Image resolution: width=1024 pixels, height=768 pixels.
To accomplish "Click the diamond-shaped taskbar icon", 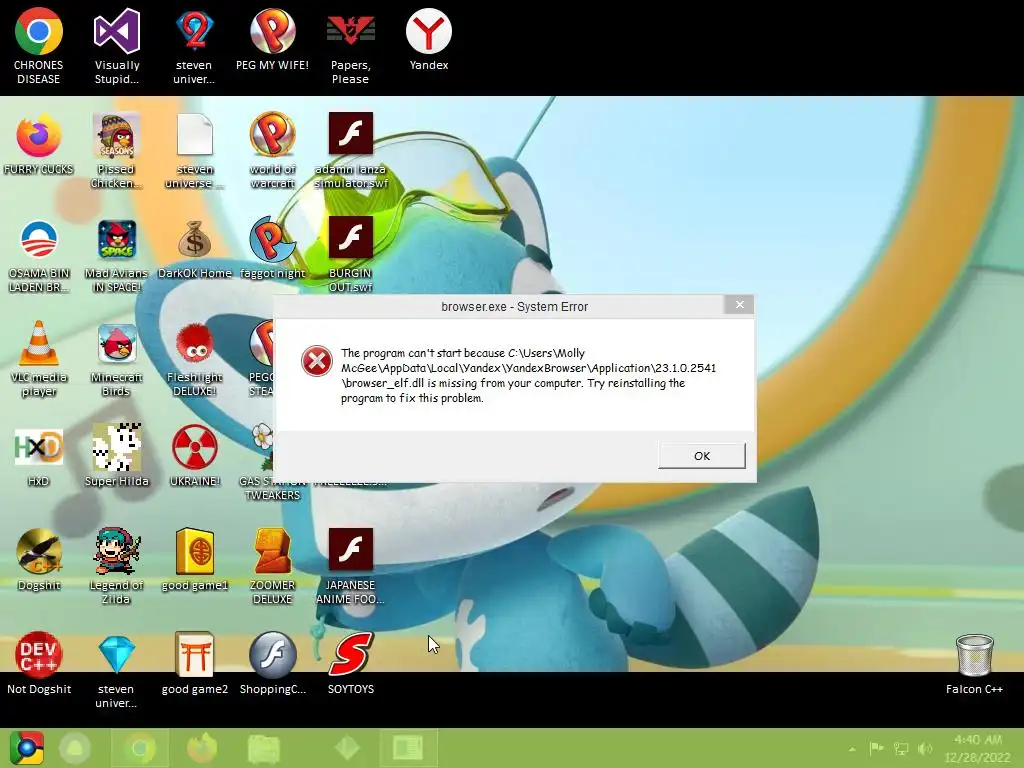I will (x=346, y=748).
